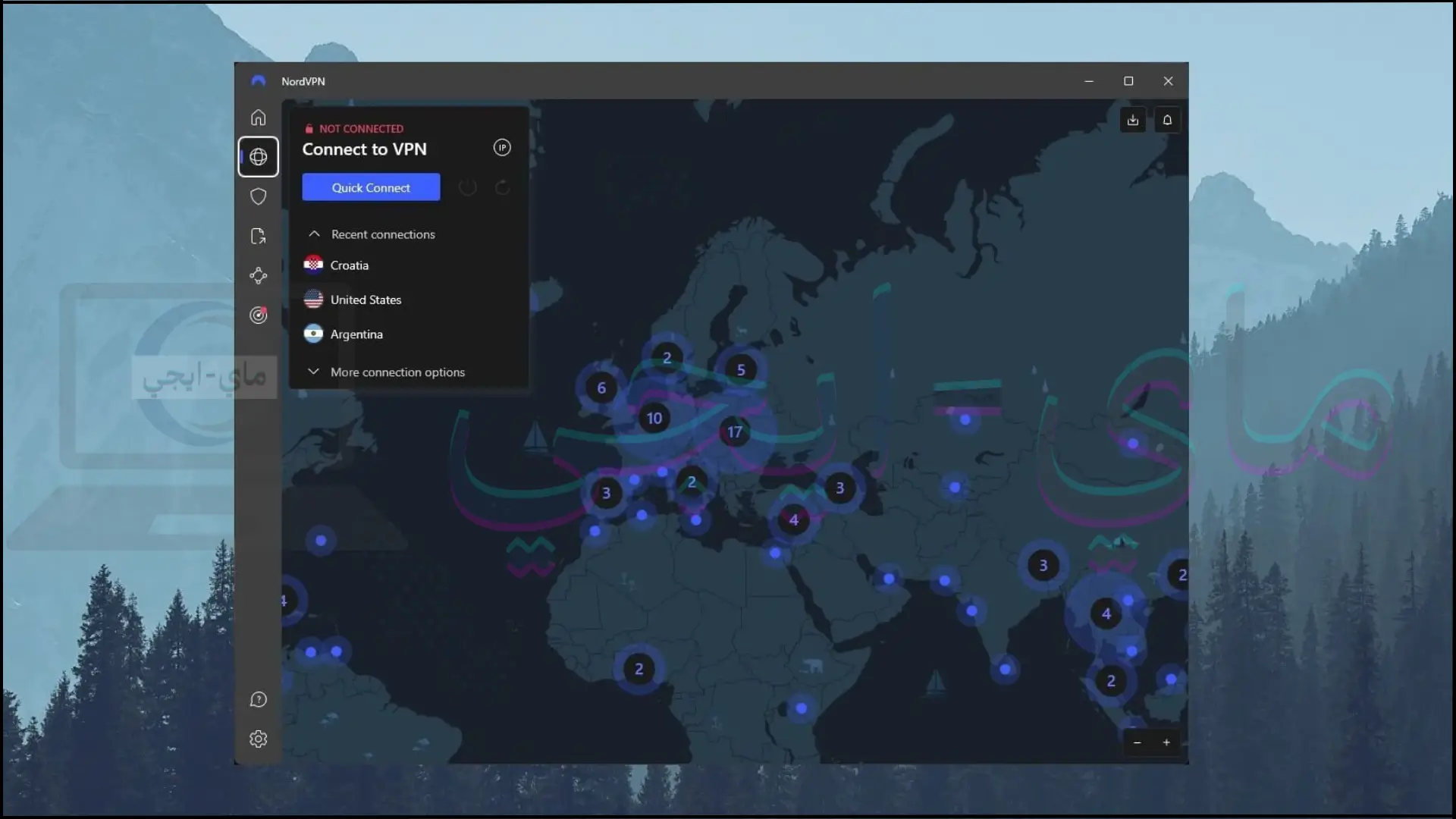Select the help/info icon at bottom
The width and height of the screenshot is (1456, 819).
tap(258, 699)
